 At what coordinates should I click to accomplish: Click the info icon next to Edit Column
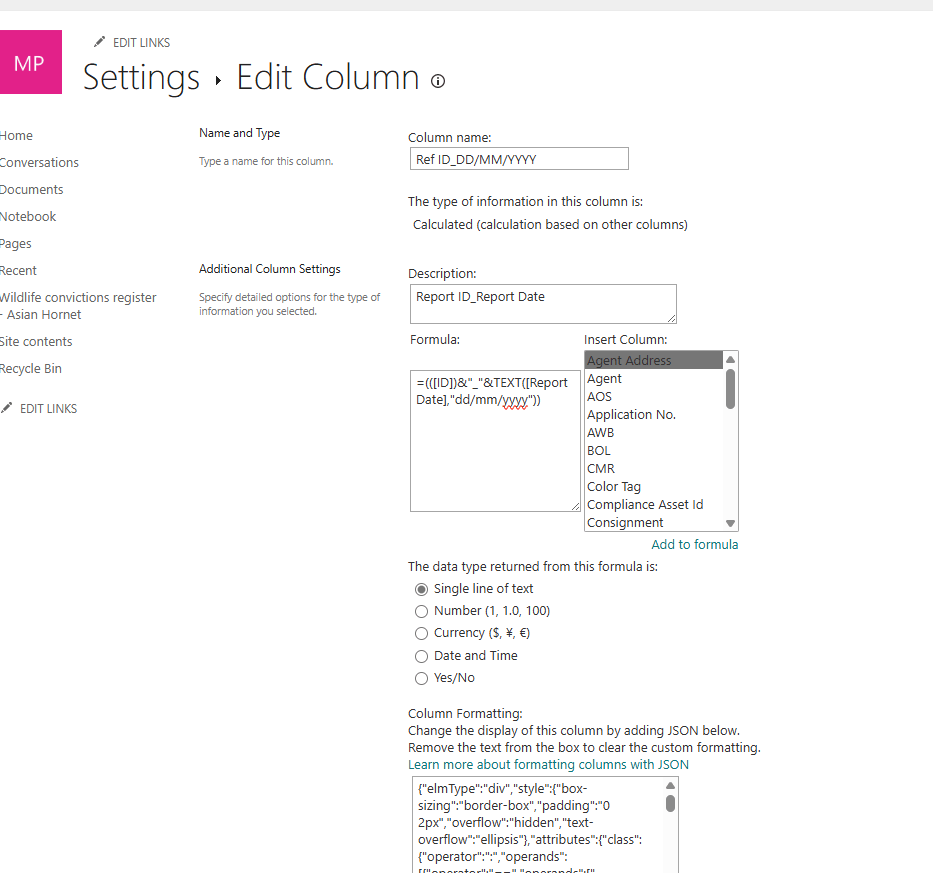point(438,81)
